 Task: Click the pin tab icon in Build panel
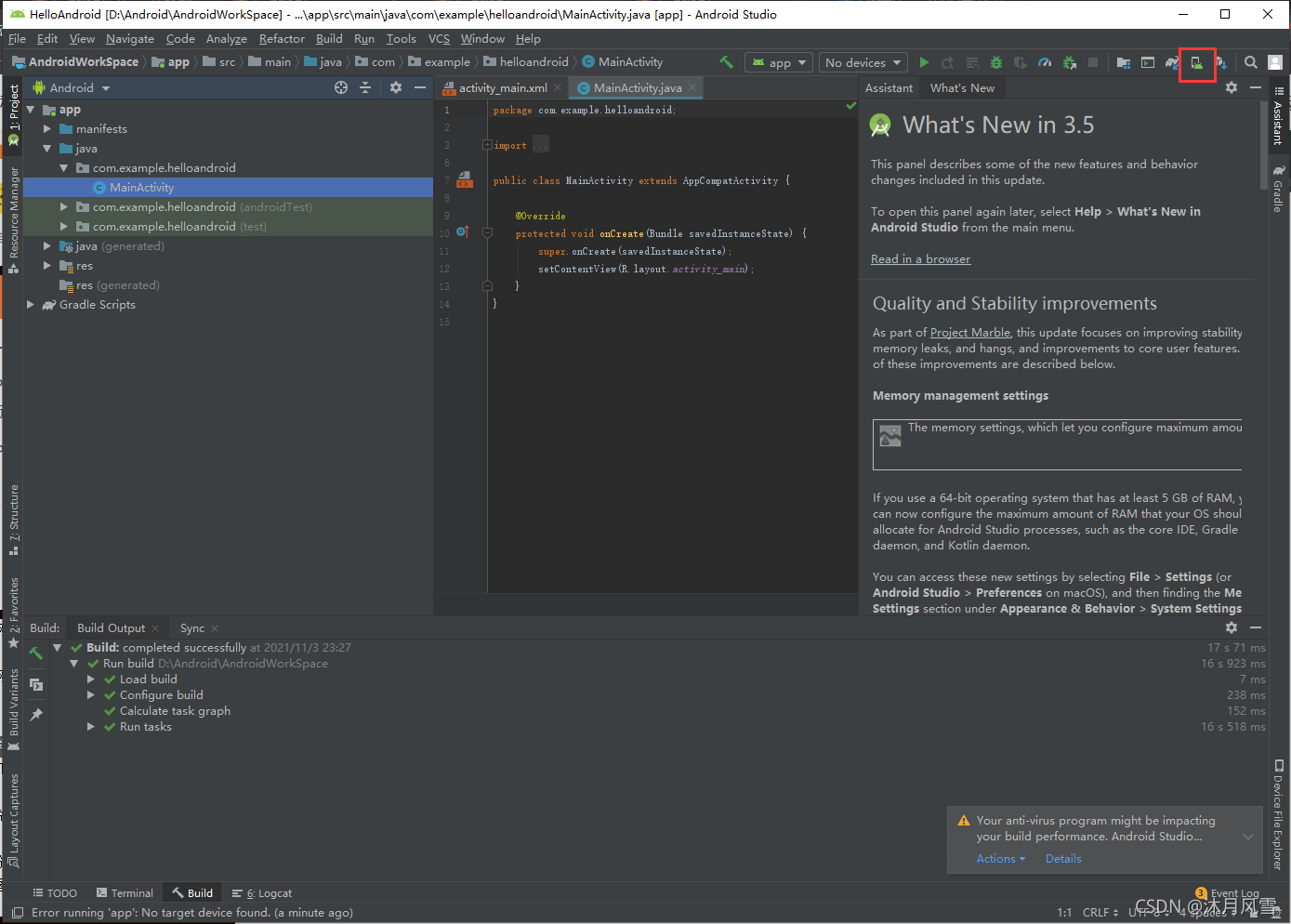[36, 714]
